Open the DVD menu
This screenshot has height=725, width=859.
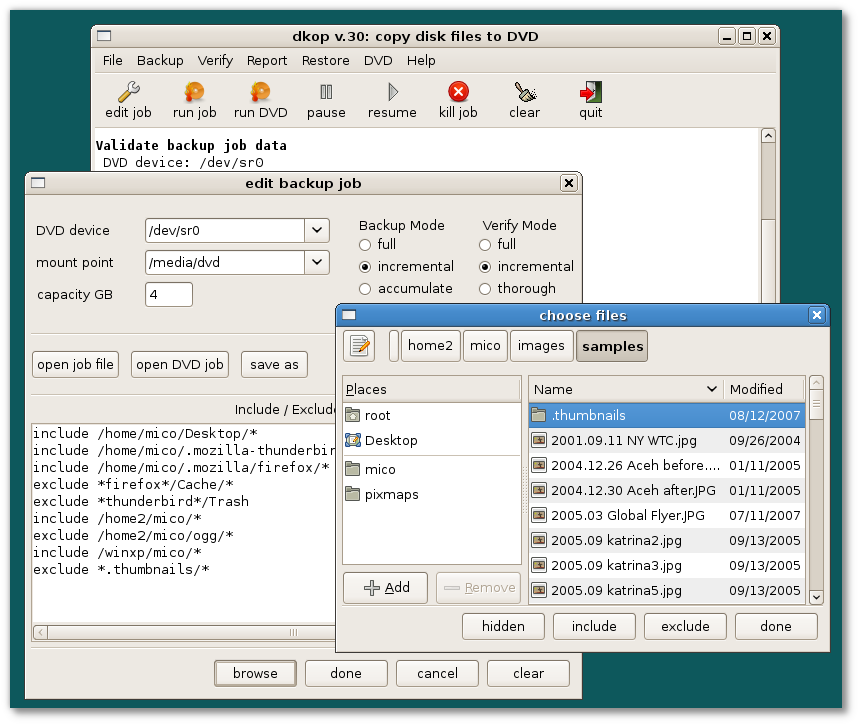point(378,60)
